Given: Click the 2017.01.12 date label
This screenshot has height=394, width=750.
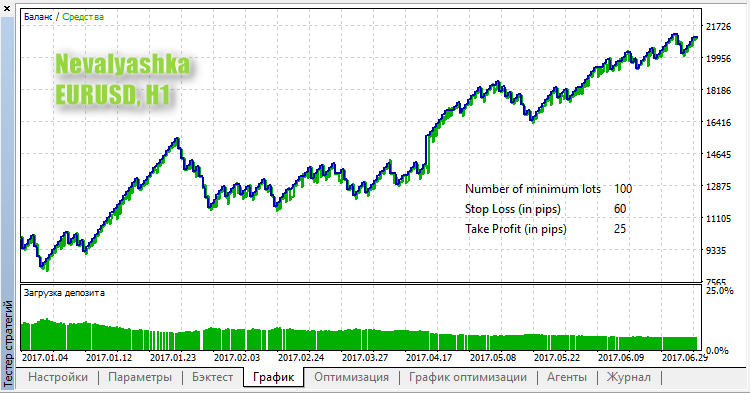Looking at the screenshot, I should 109,358.
